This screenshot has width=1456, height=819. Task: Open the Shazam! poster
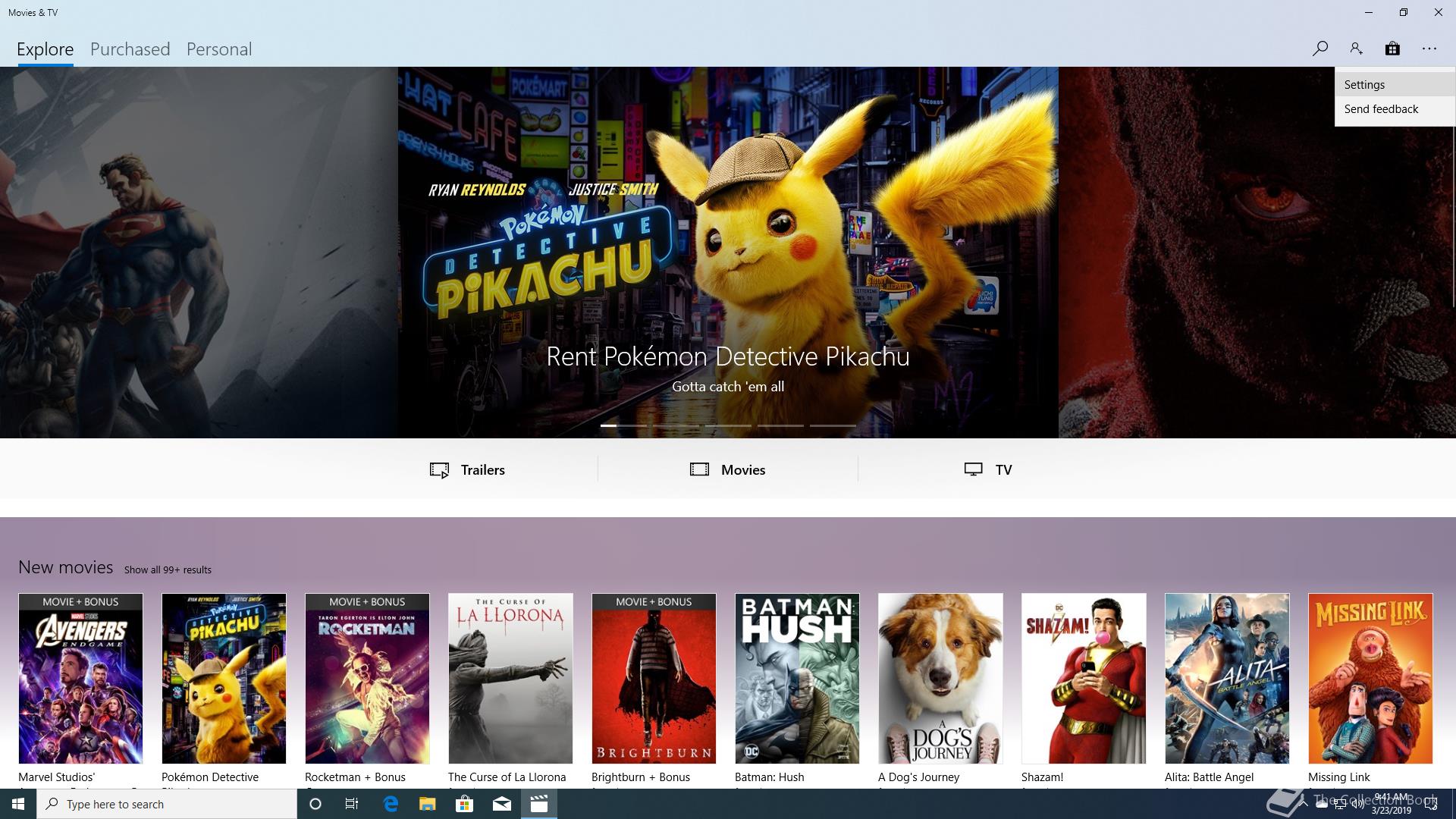(x=1084, y=679)
